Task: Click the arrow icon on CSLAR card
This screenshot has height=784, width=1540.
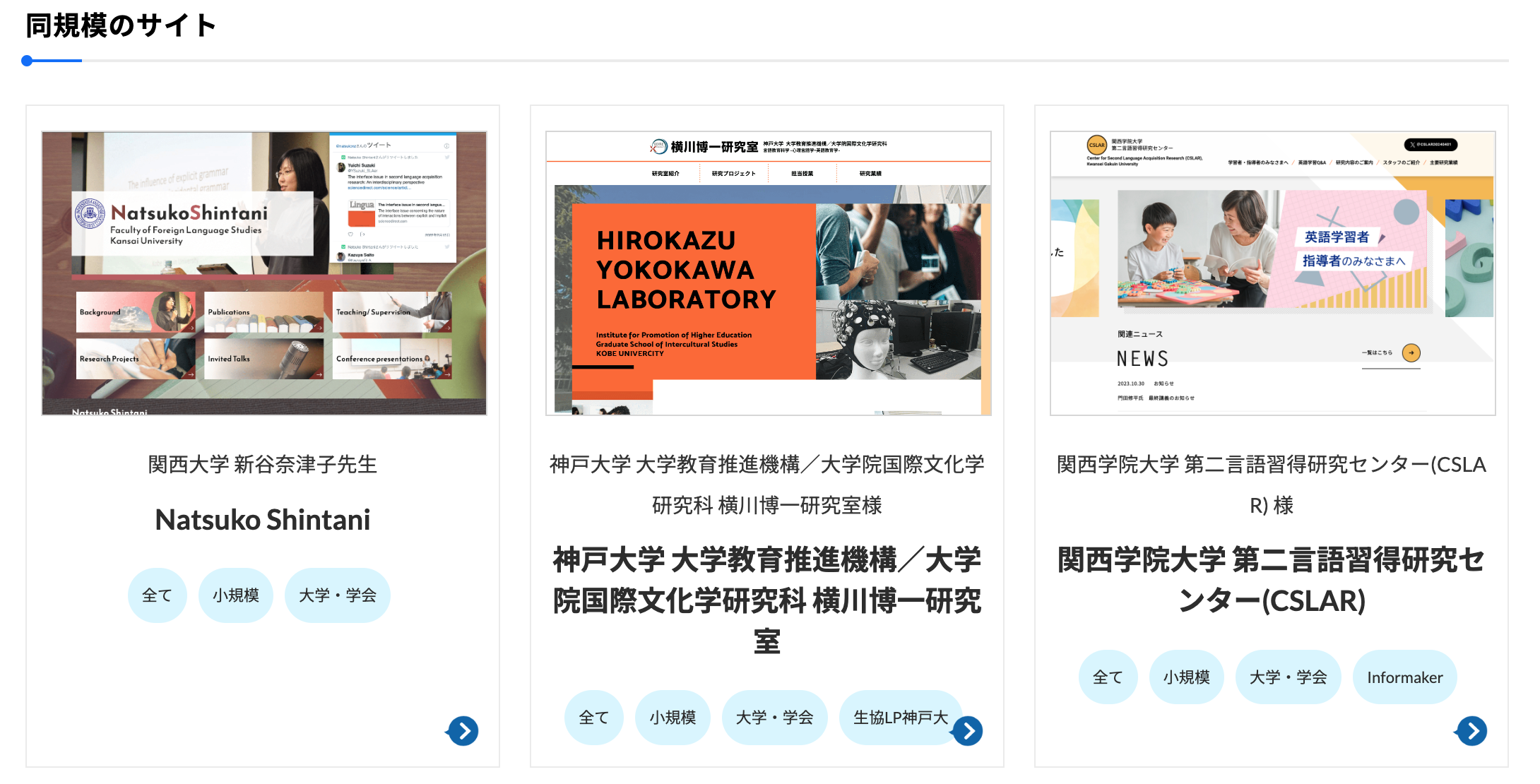Action: point(1472,730)
